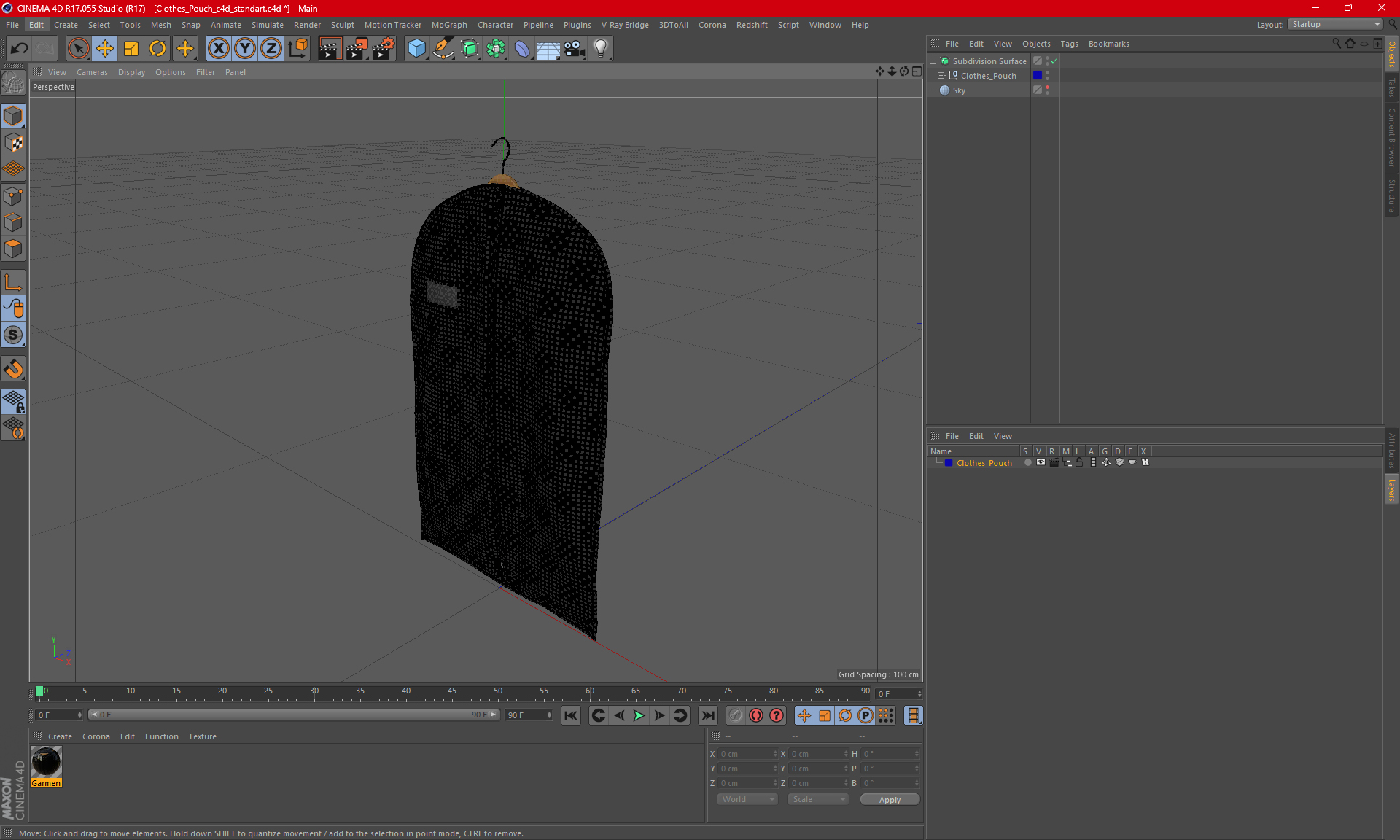Image resolution: width=1400 pixels, height=840 pixels.
Task: Add a Cube primitive object
Action: pyautogui.click(x=416, y=49)
